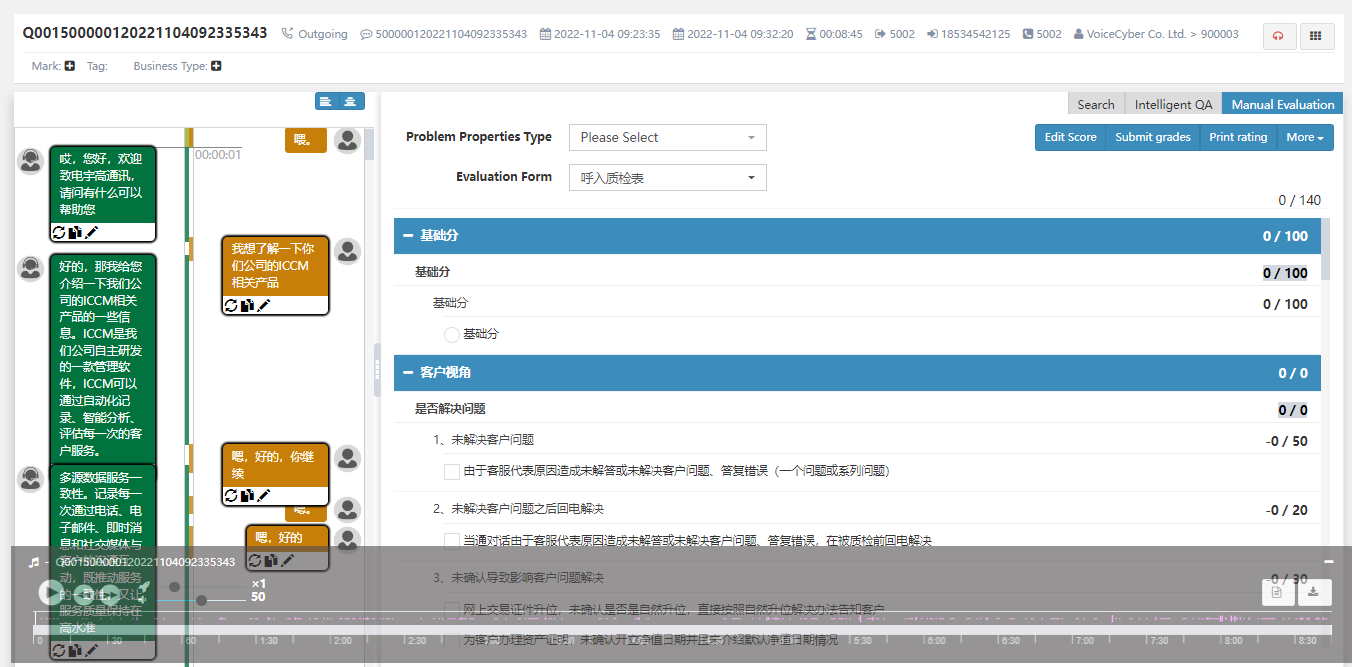Open the Problem Properties Type dropdown
The image size is (1352, 667).
click(667, 137)
